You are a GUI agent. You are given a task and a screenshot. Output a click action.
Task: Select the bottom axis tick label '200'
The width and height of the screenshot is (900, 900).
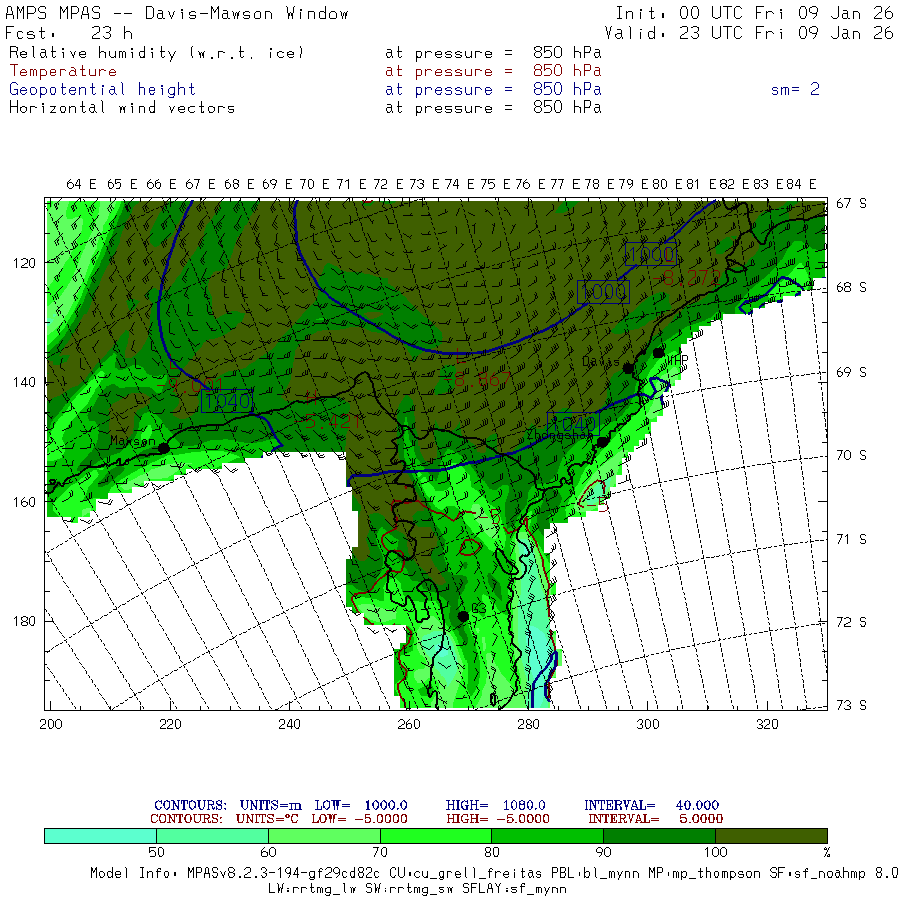(x=51, y=724)
